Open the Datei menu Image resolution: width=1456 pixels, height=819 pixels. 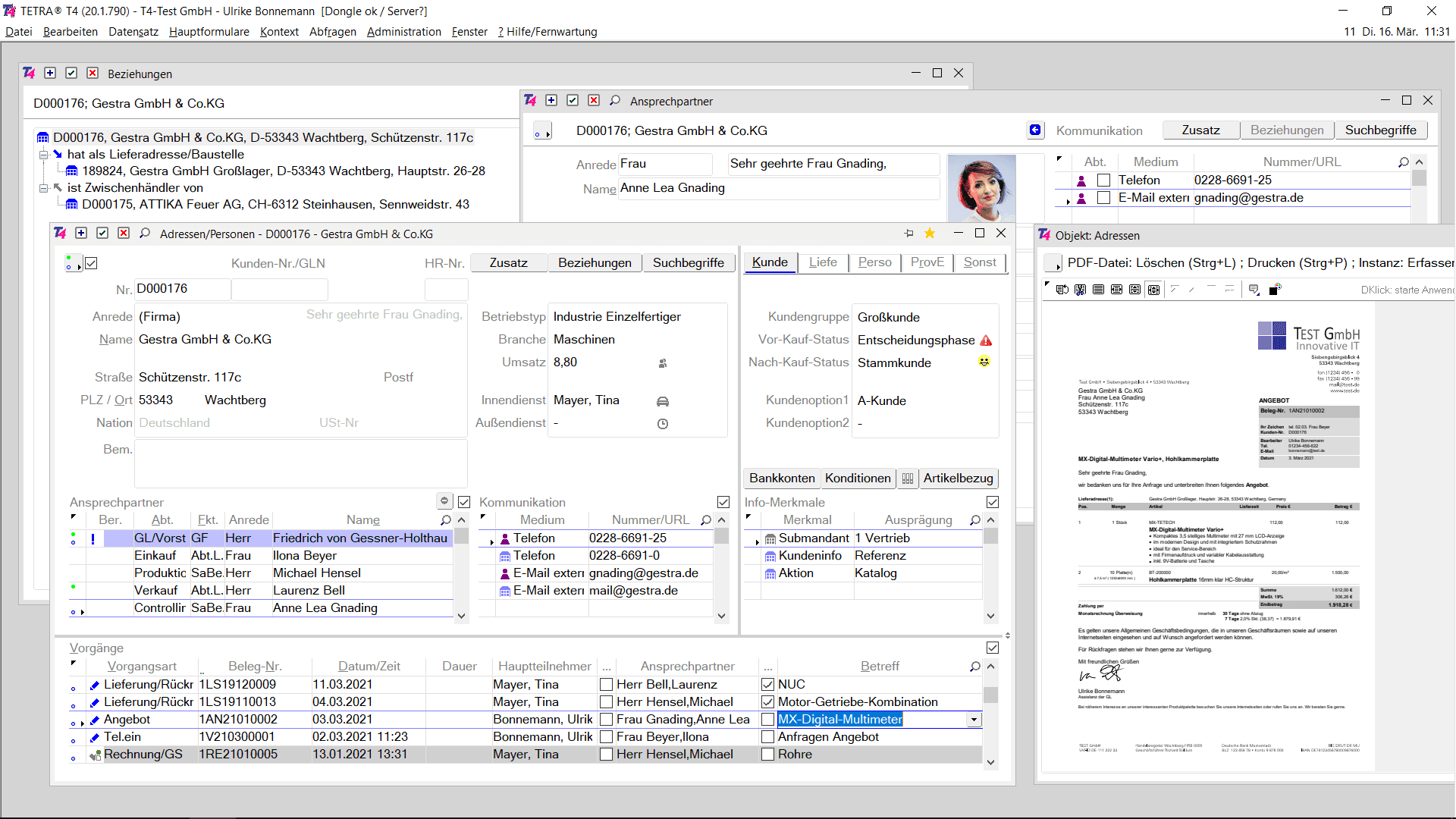point(19,32)
